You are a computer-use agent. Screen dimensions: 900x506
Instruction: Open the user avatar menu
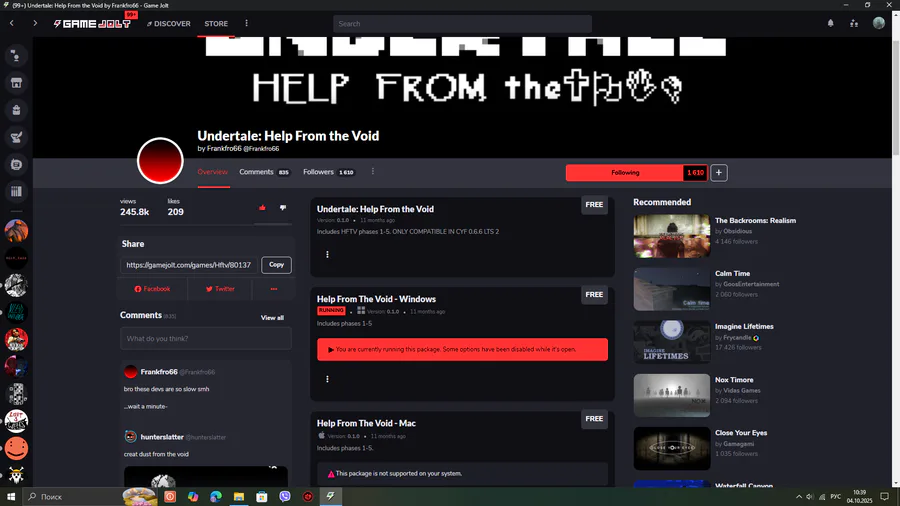pos(879,23)
